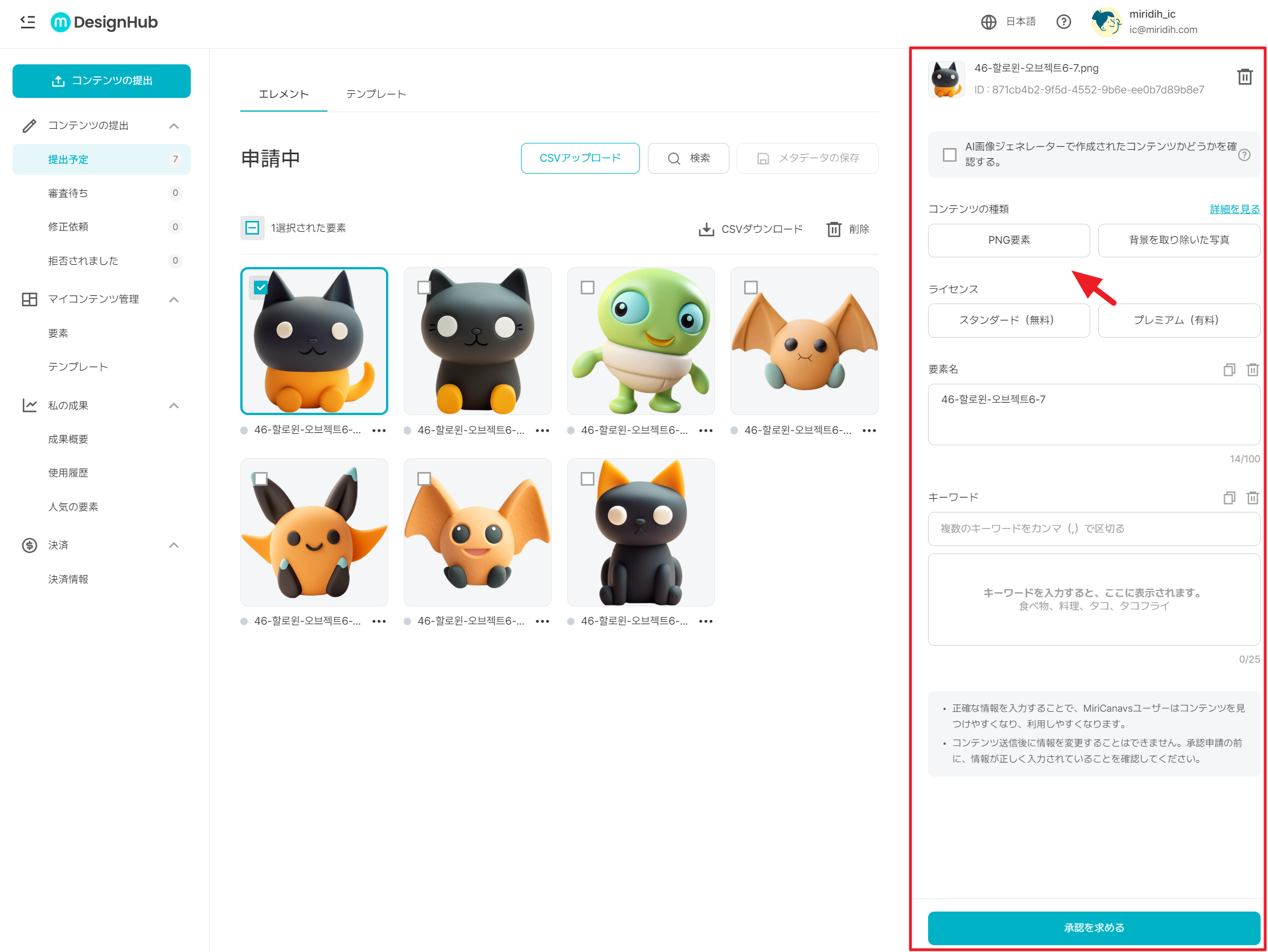
Task: Collapse the マイコンテンツ管理 section
Action: coord(175,298)
